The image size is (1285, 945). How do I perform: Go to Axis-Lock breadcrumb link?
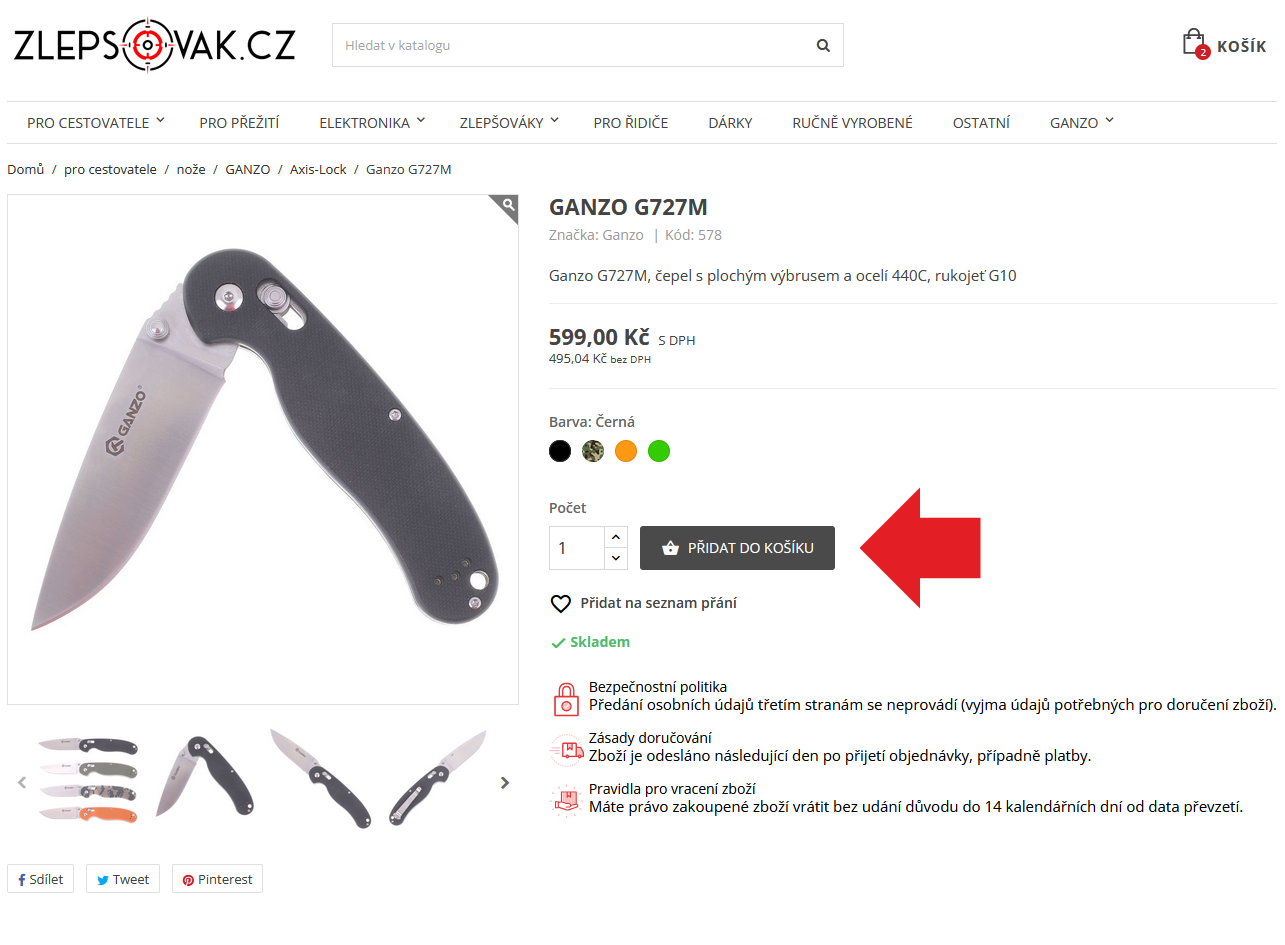coord(318,170)
